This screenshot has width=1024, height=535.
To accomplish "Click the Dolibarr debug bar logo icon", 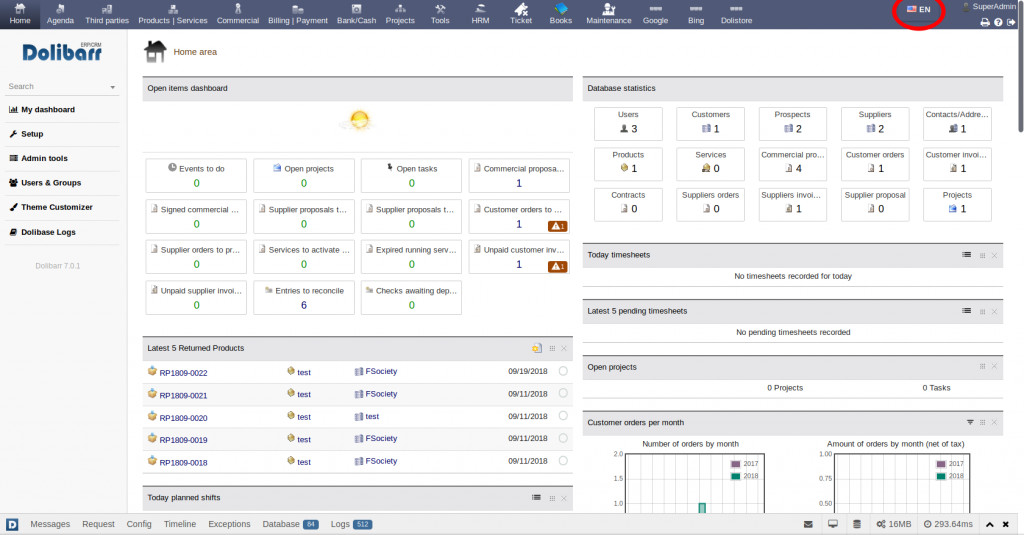I will click(x=12, y=524).
